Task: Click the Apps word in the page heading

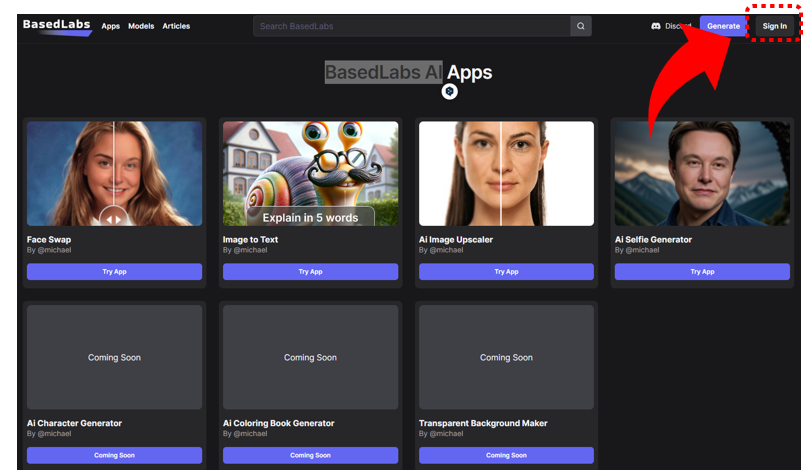Action: (470, 73)
